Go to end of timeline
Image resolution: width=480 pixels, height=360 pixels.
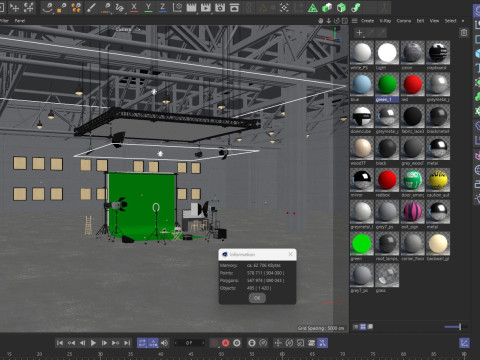pyautogui.click(x=127, y=343)
